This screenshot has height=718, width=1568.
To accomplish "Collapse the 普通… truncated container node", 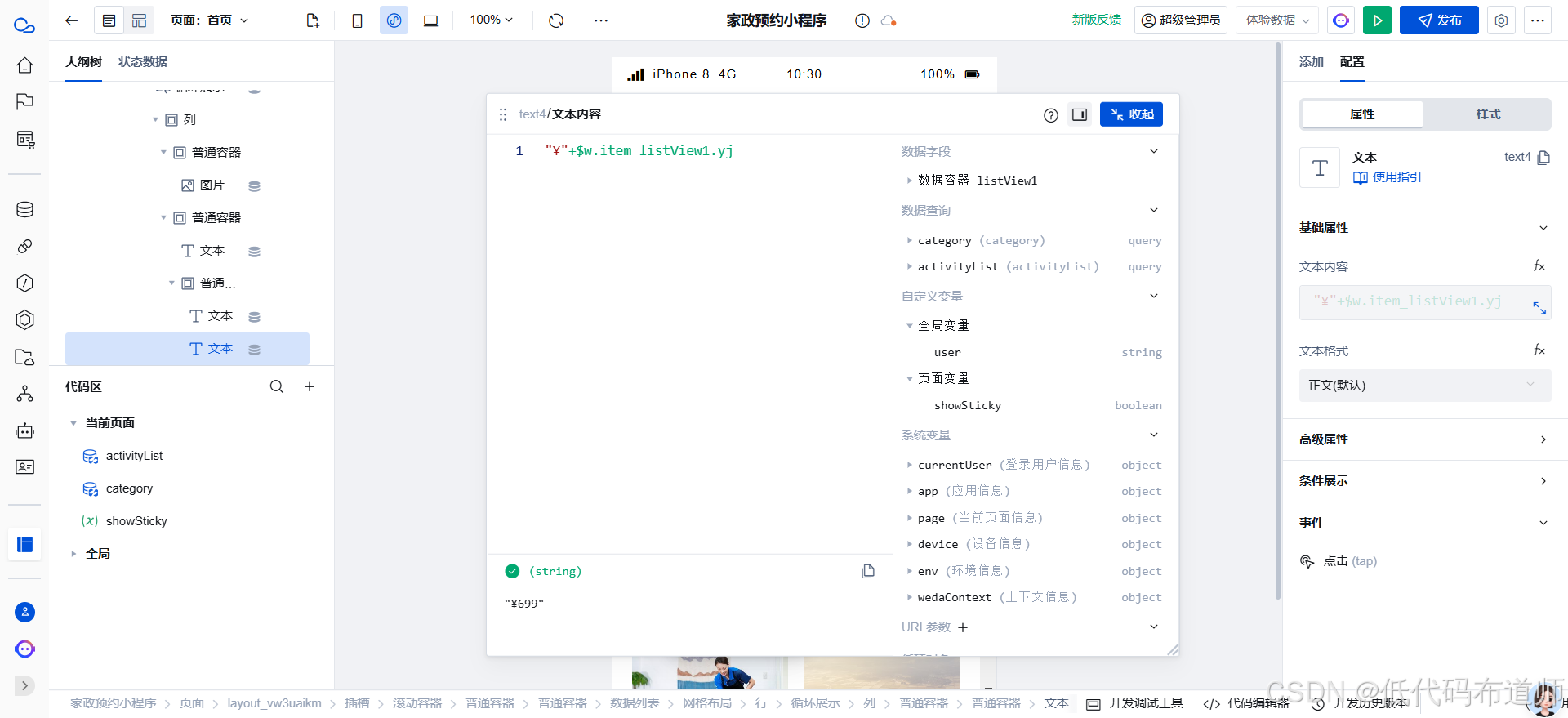I will click(x=171, y=283).
